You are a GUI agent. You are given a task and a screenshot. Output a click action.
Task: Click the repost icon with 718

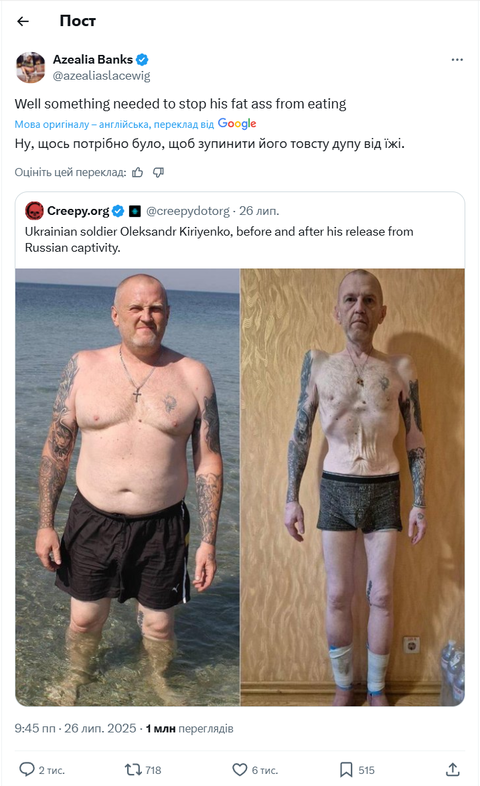coord(133,769)
